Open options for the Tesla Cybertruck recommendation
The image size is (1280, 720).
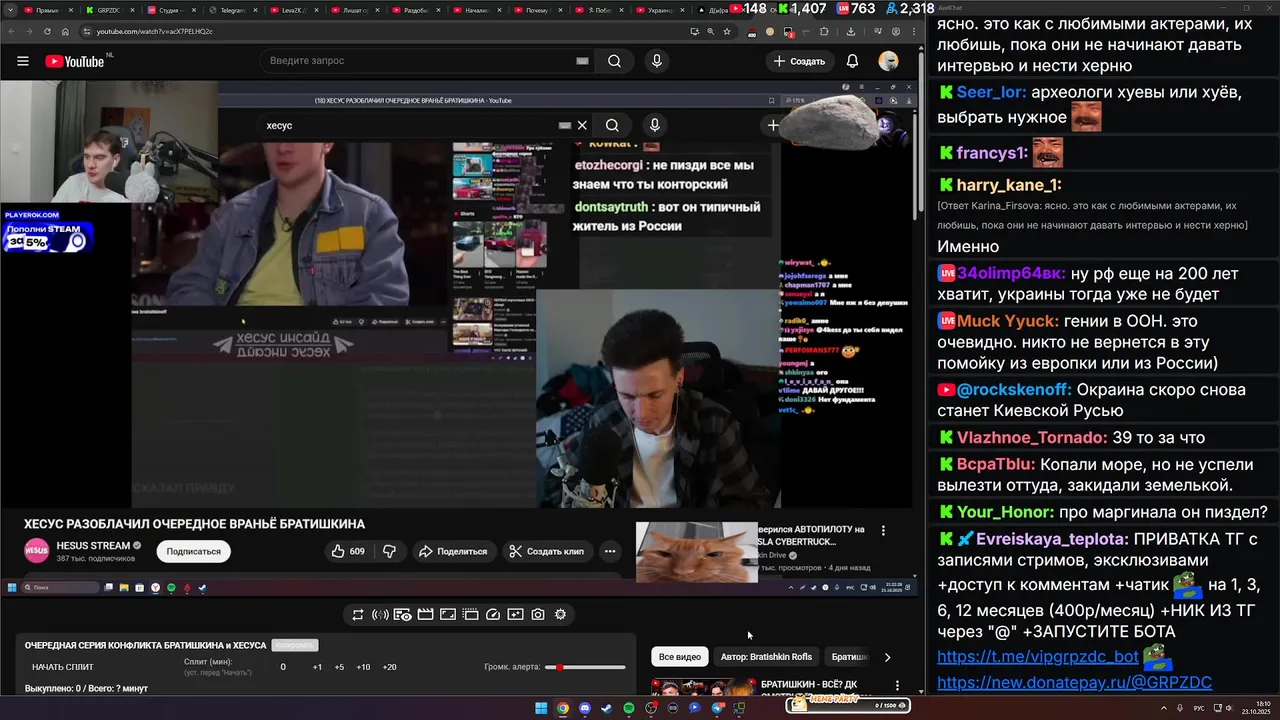[x=882, y=530]
